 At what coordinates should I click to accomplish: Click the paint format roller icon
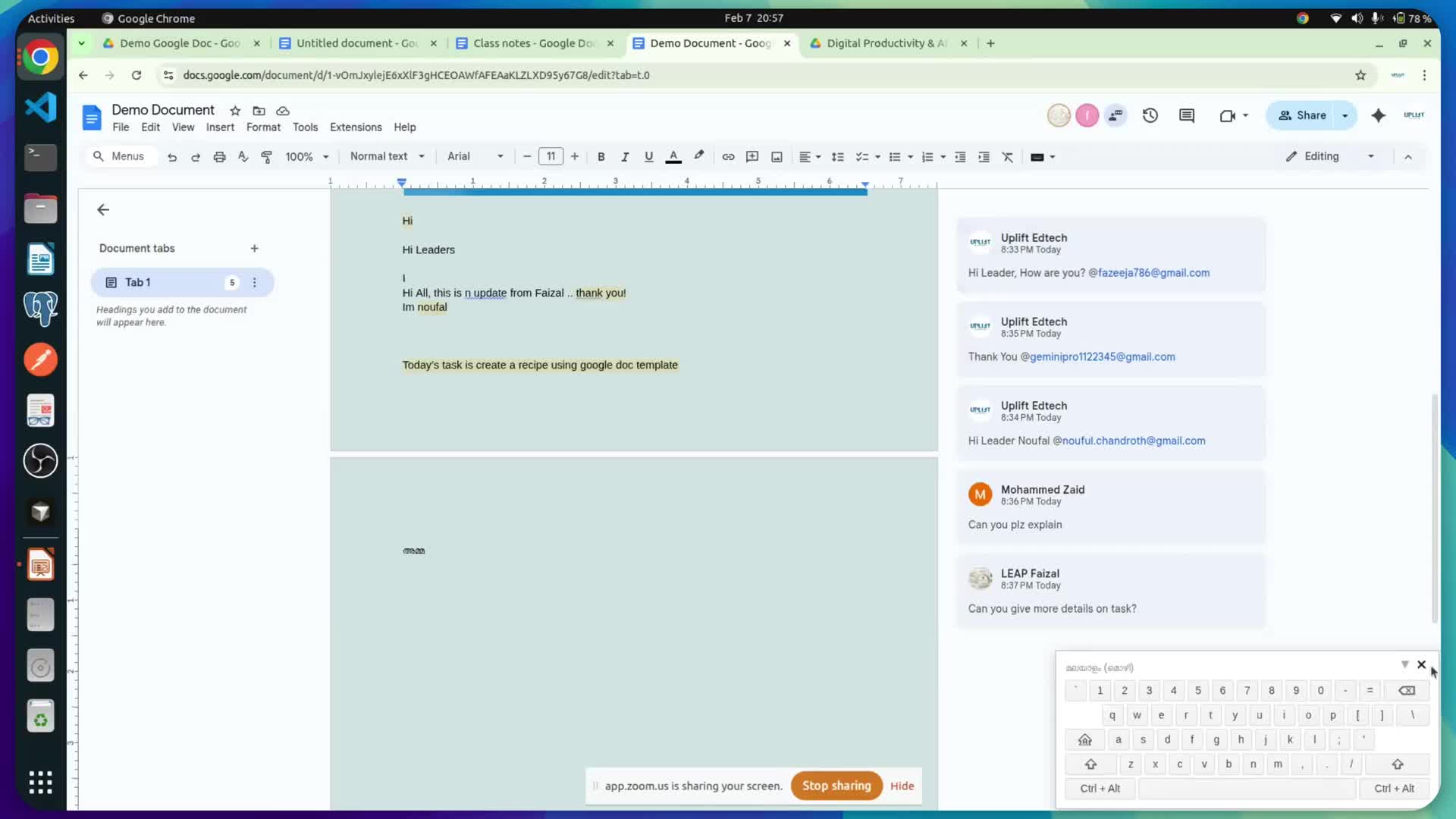pyautogui.click(x=267, y=157)
